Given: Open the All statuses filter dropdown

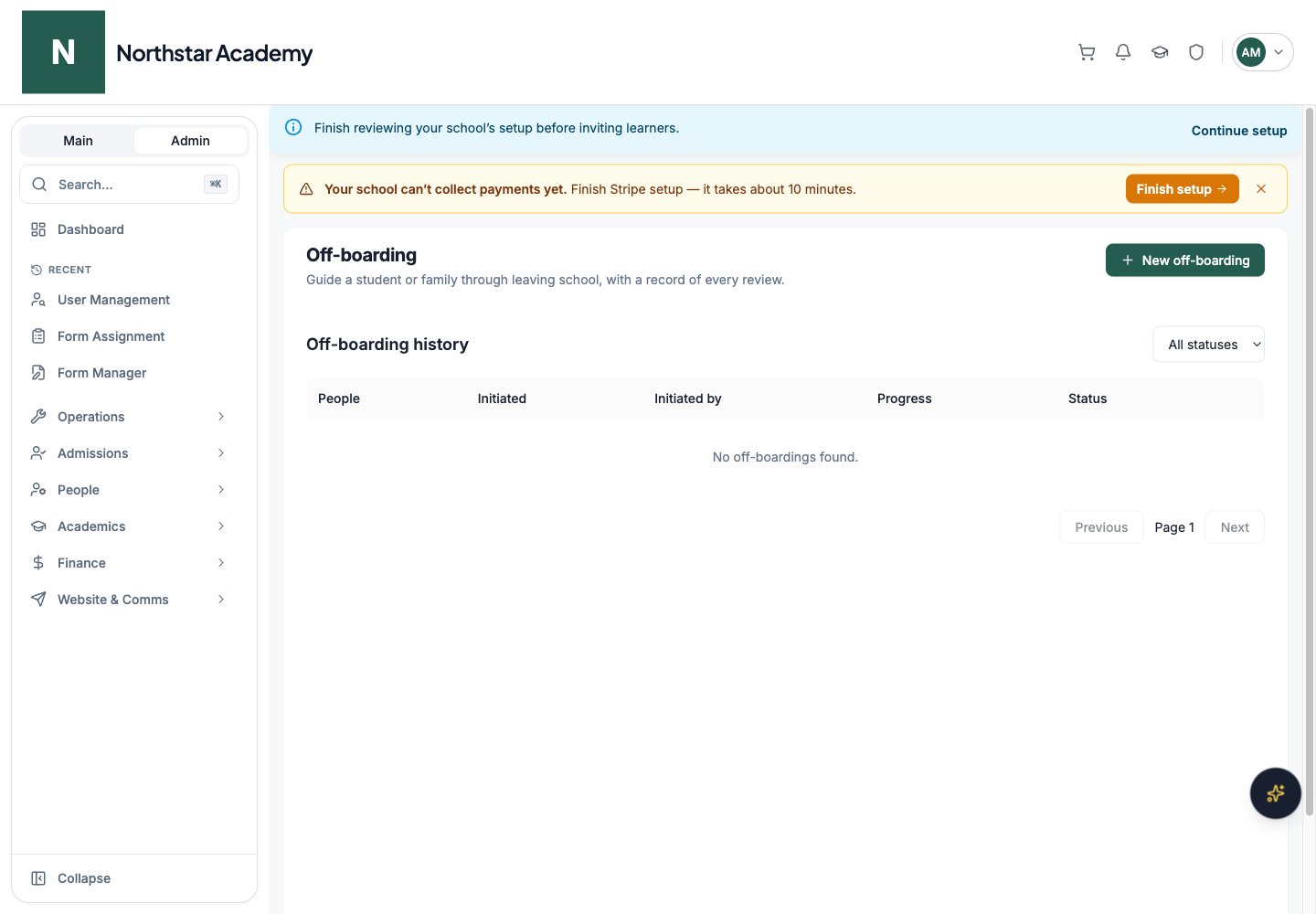Looking at the screenshot, I should [1209, 345].
